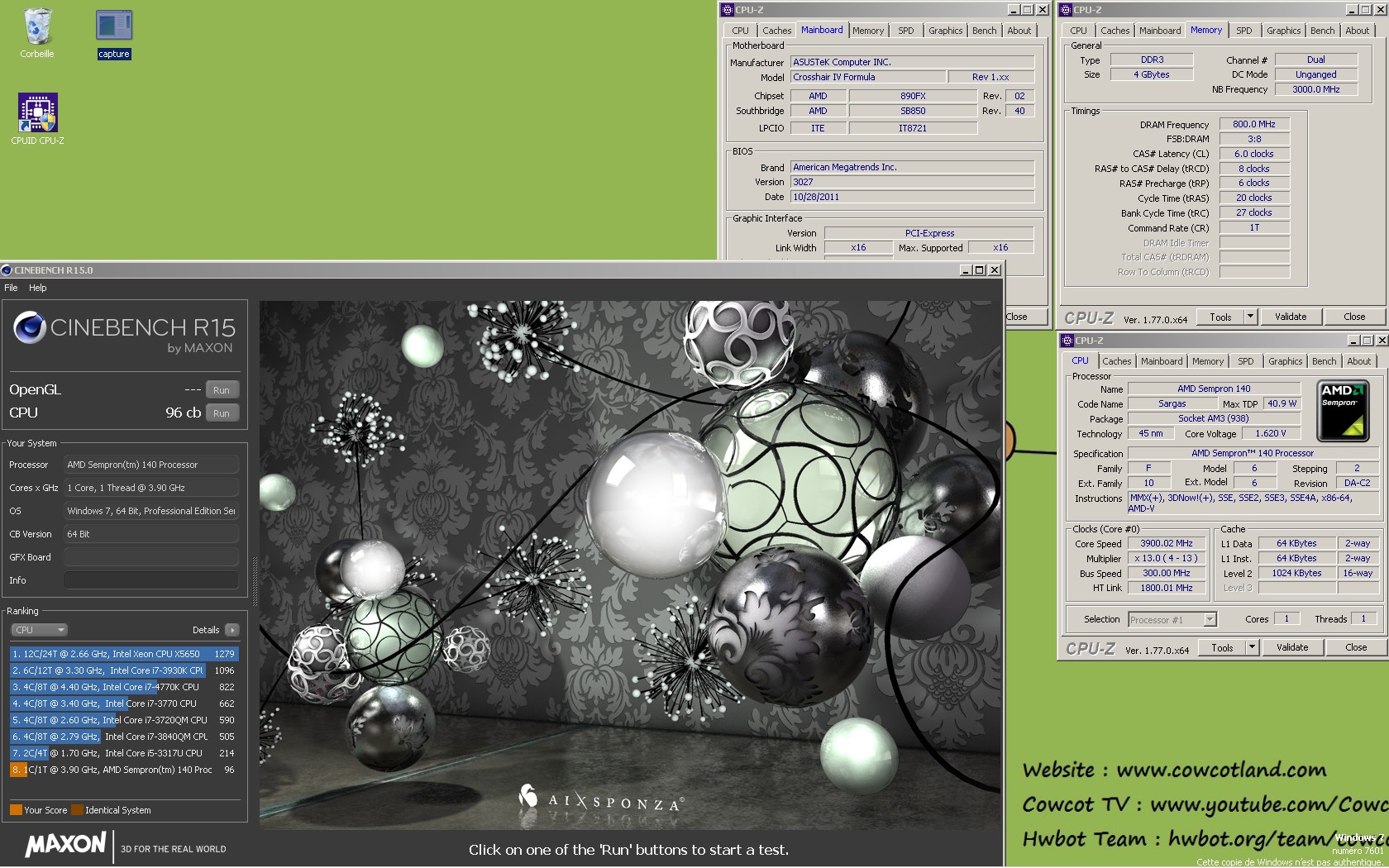1389x868 pixels.
Task: Open the Corbeille recycle bin icon
Action: 37,33
